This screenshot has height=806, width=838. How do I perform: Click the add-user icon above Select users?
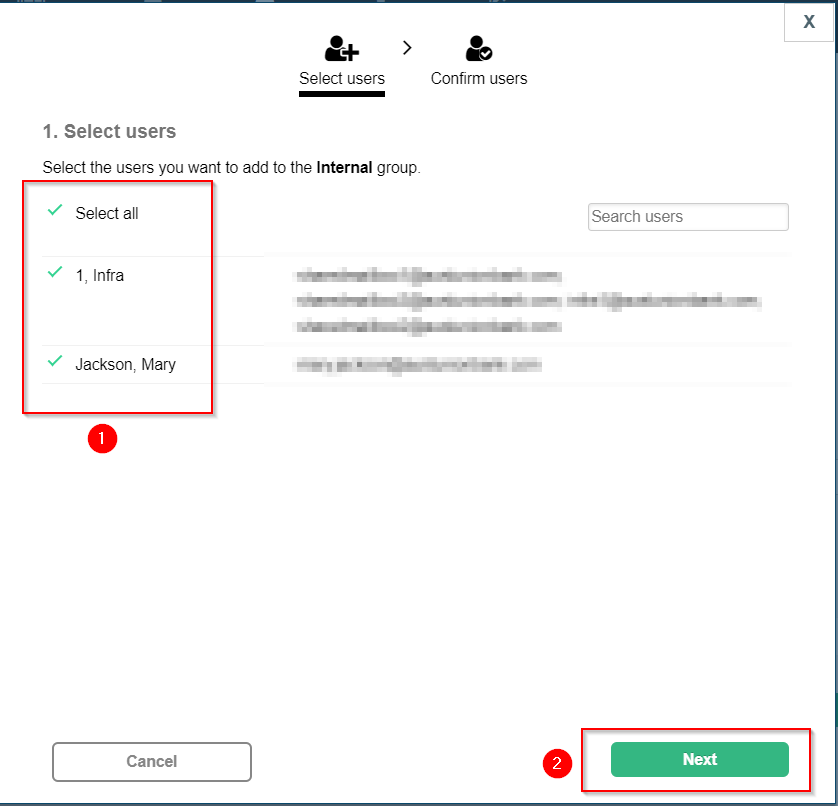click(x=342, y=48)
